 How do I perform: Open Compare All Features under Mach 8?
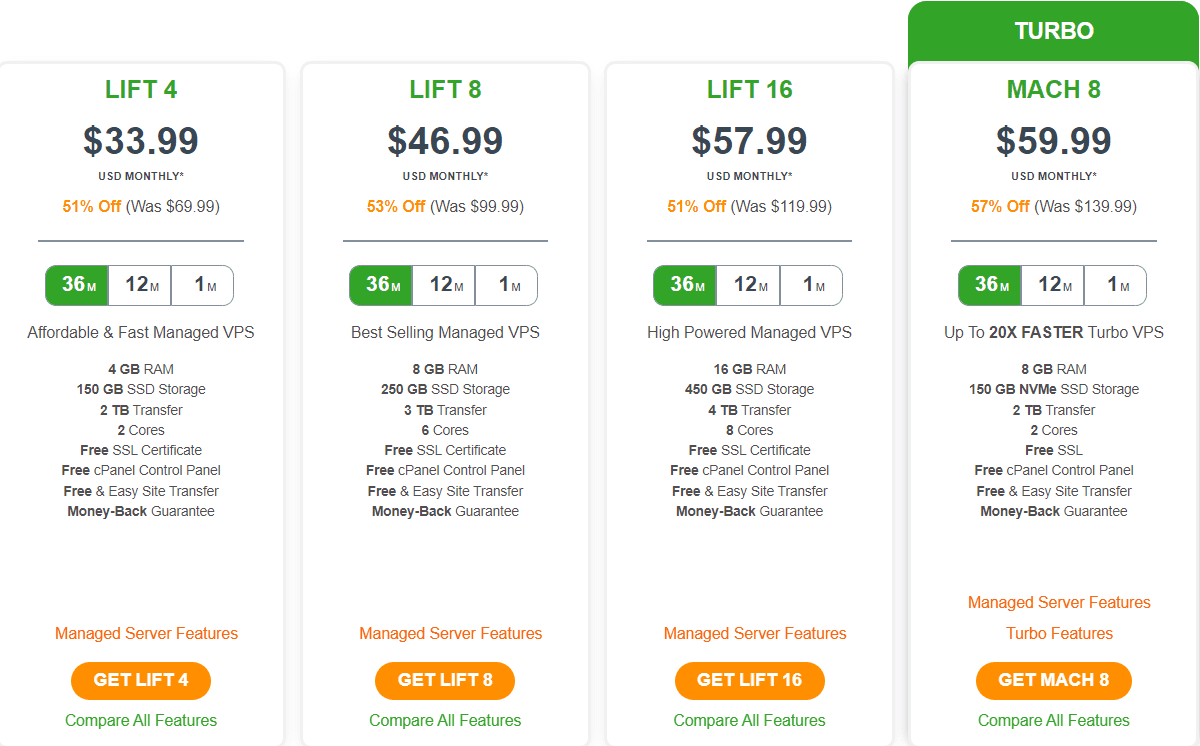[x=1054, y=720]
